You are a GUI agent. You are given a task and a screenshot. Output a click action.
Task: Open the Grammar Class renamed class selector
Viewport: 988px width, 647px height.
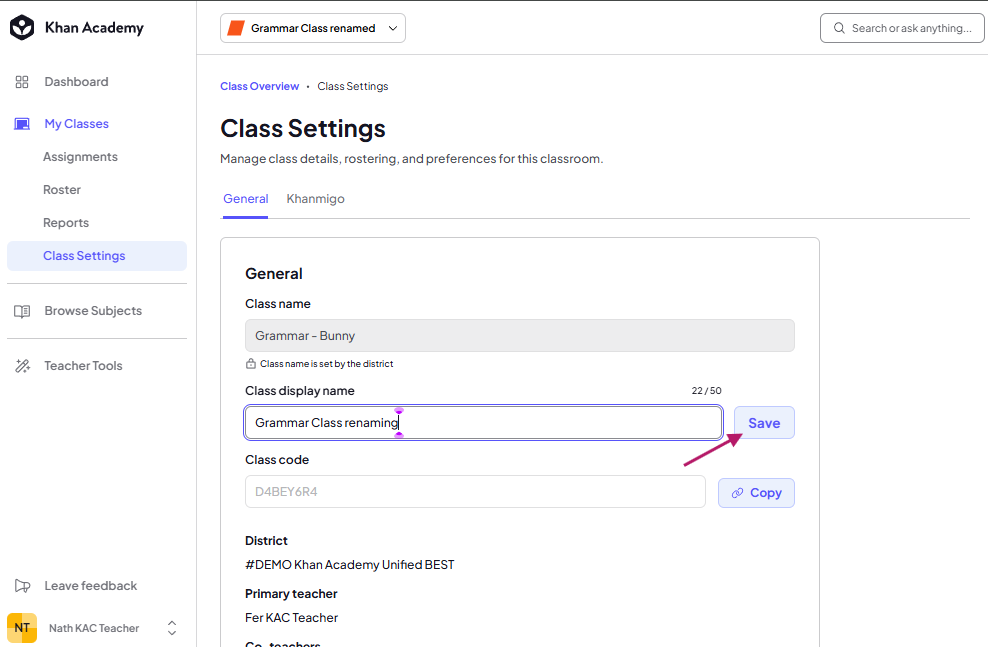pyautogui.click(x=313, y=28)
